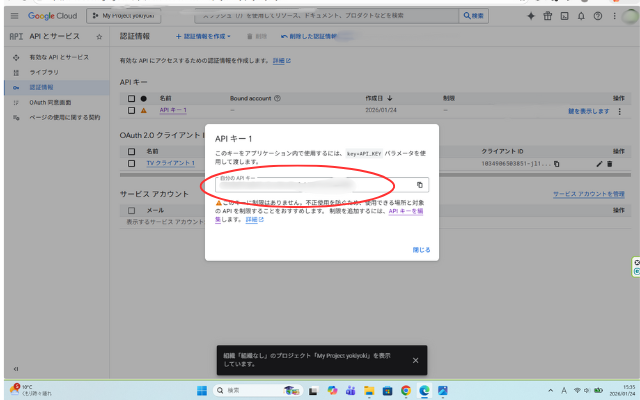Open the notifications bell
Viewport: 640px width, 400px height.
(x=582, y=16)
